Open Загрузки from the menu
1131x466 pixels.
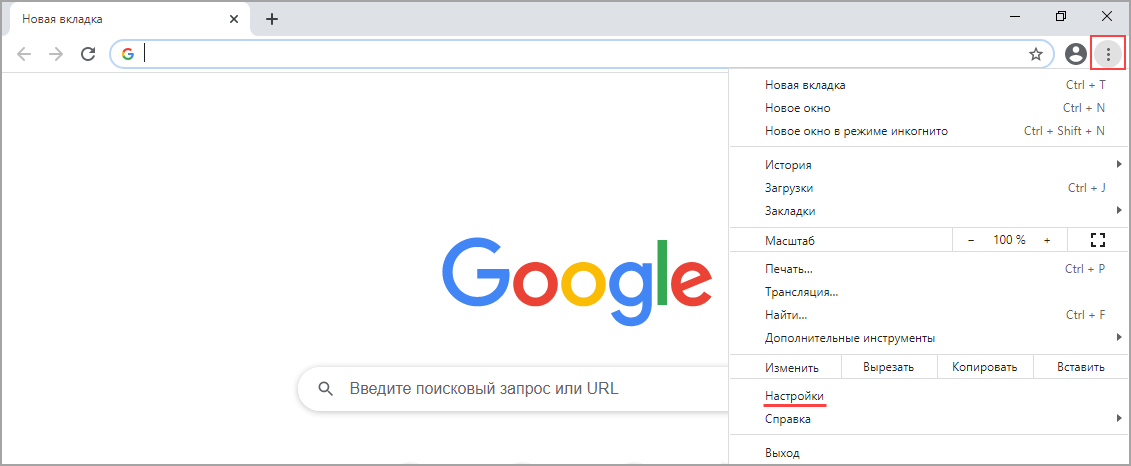[x=789, y=188]
